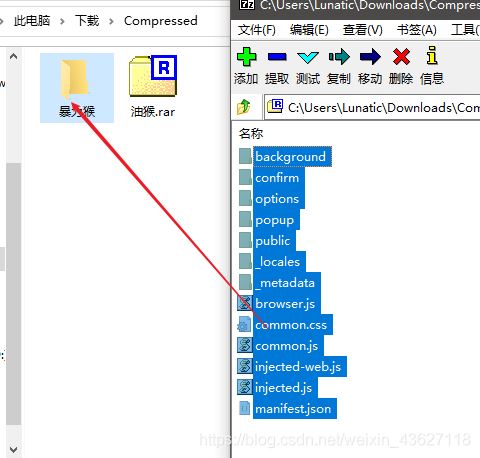Click the 复制 (Copy) arrow icon
This screenshot has height=458, width=480.
click(339, 57)
